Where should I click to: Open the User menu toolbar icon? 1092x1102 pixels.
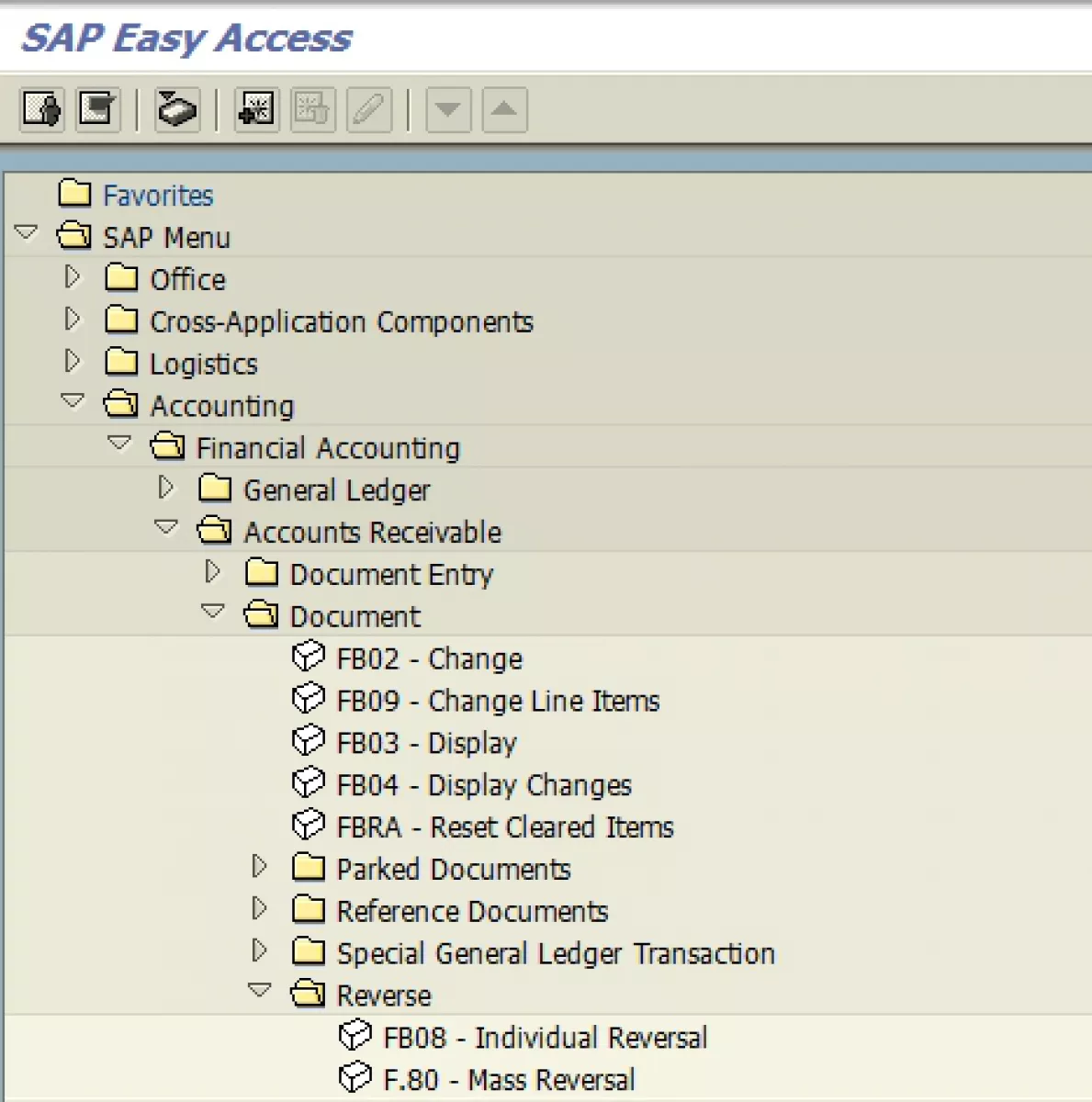click(x=42, y=110)
